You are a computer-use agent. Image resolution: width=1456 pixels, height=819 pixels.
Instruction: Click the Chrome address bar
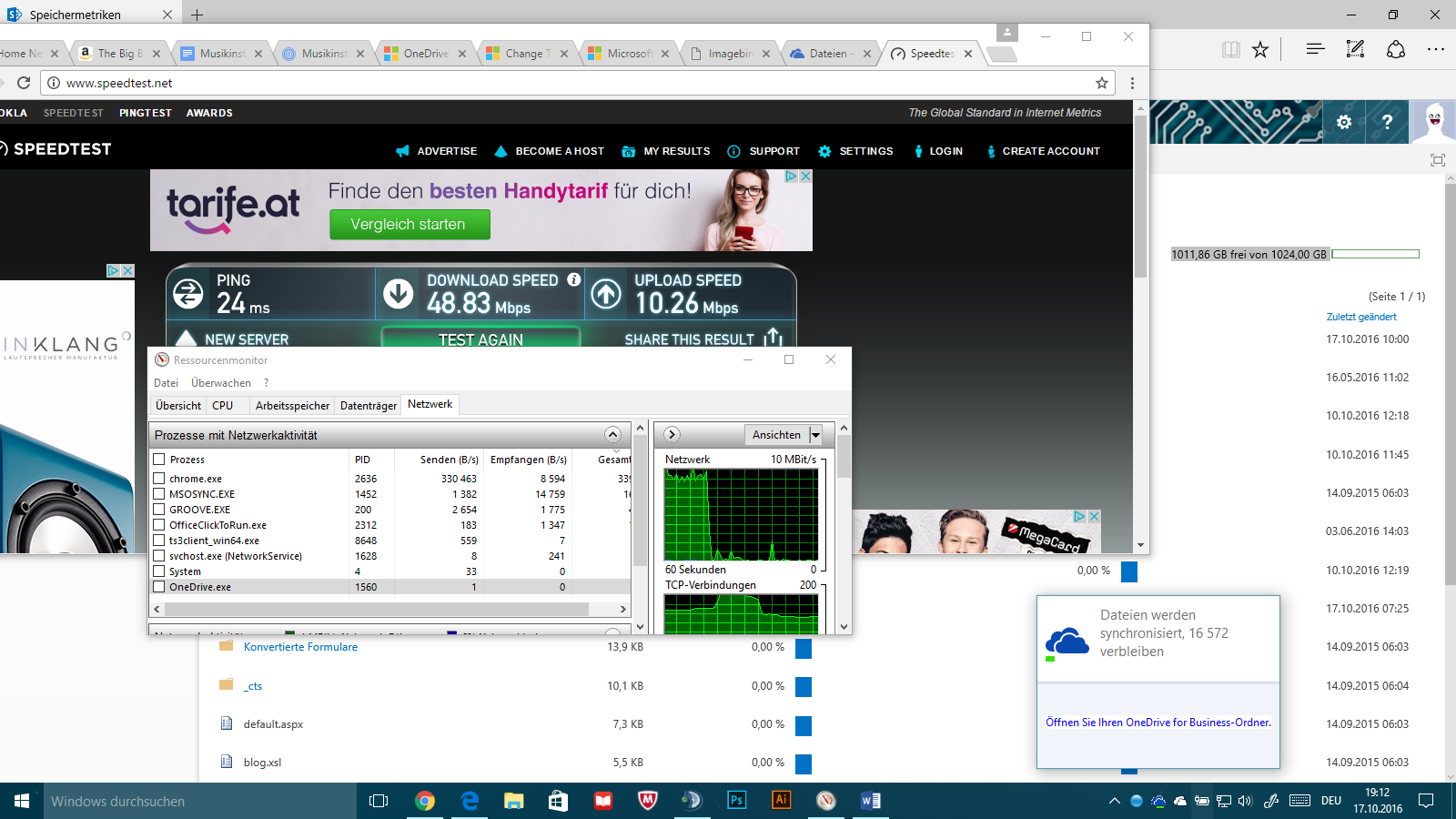tap(577, 83)
